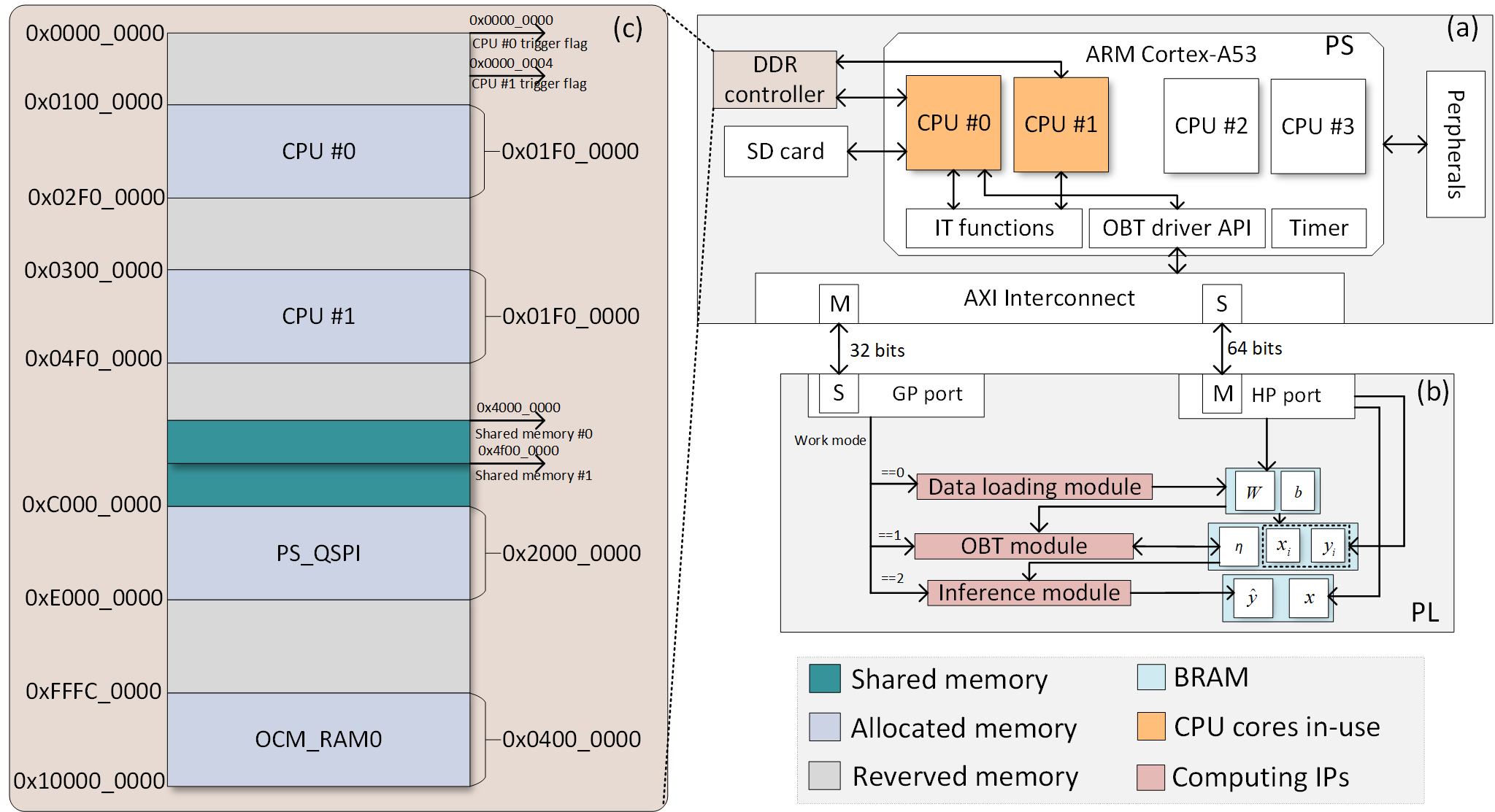This screenshot has width=1495, height=812.
Task: Click the PS_QSPI memory region
Action: (318, 553)
